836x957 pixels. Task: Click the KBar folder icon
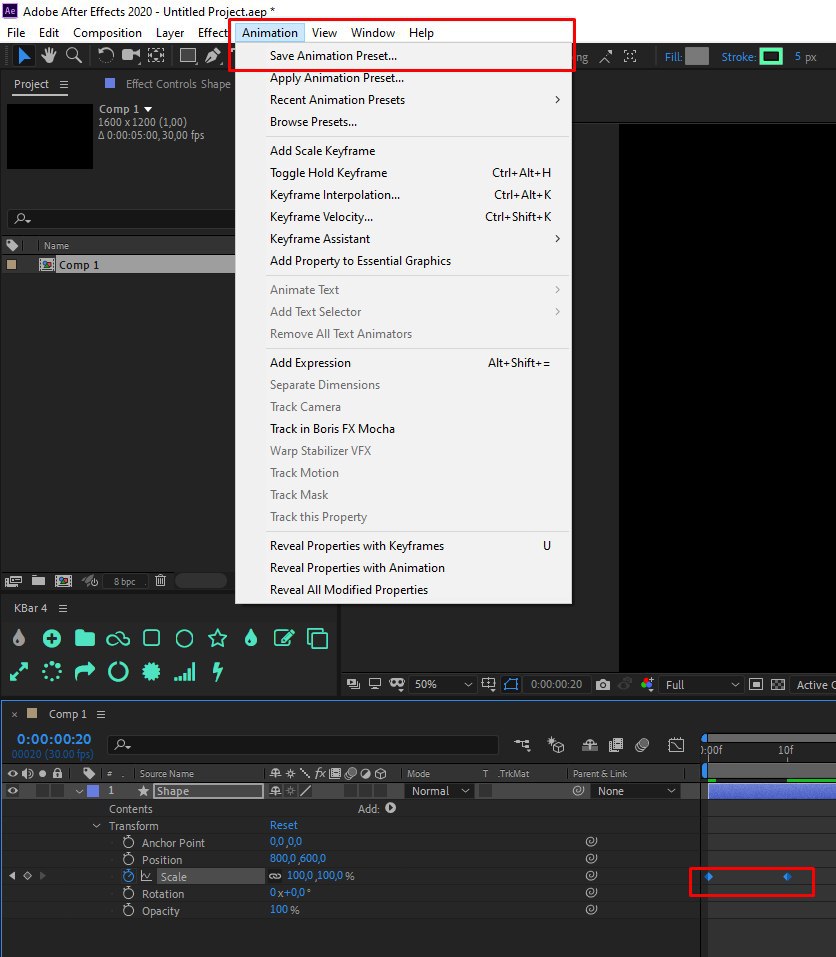tap(85, 638)
